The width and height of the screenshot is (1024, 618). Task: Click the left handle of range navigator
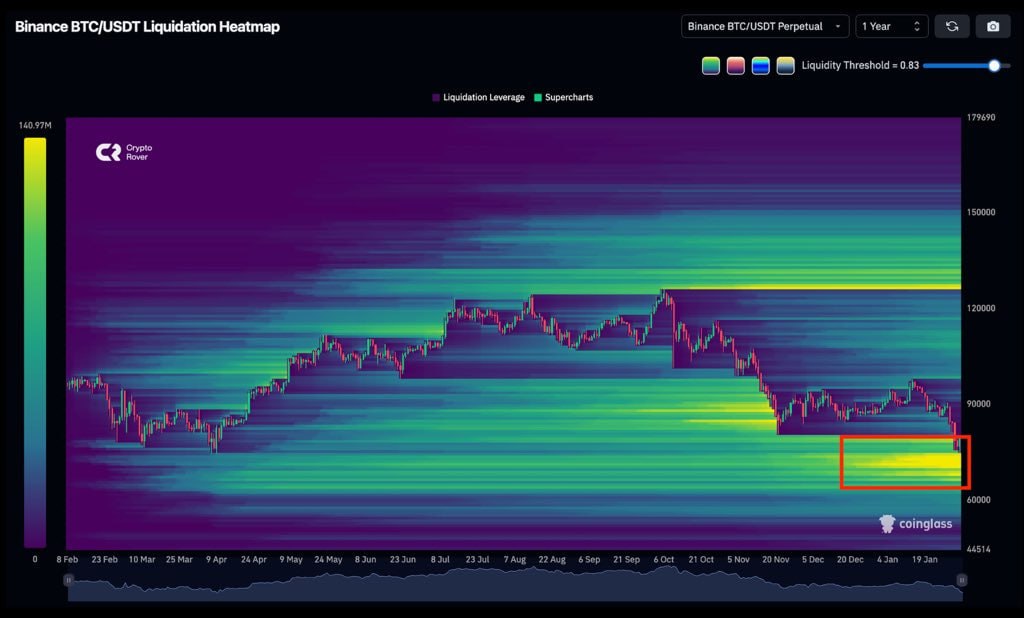click(x=68, y=580)
